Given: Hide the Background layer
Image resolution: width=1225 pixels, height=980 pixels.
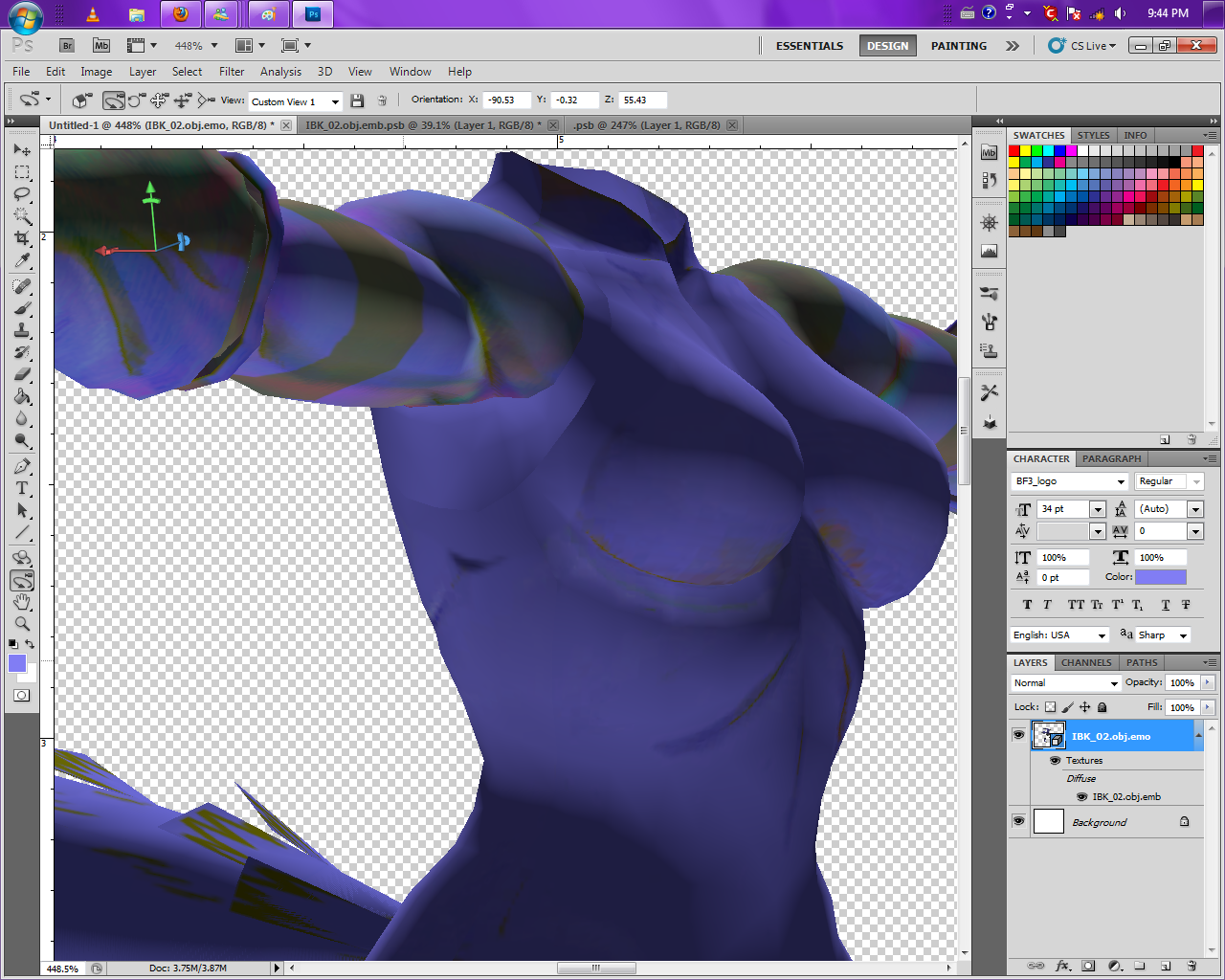Looking at the screenshot, I should (1018, 821).
